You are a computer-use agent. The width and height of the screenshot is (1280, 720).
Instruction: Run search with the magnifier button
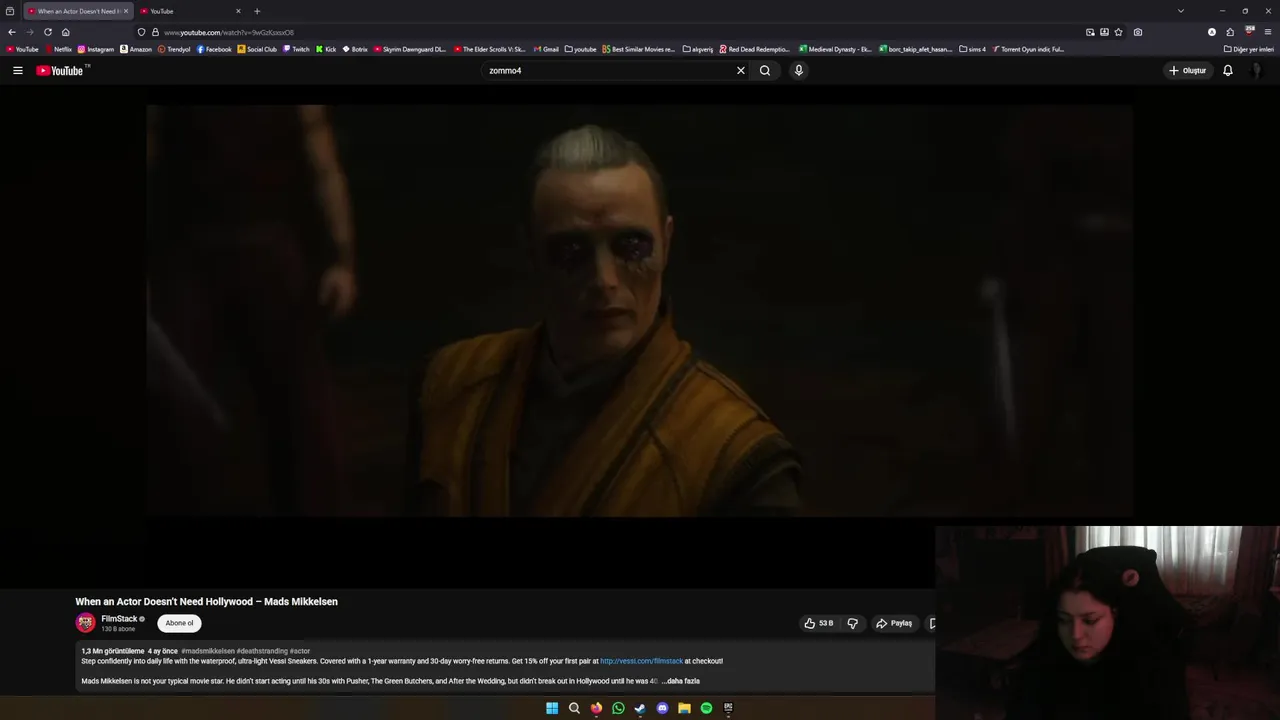tap(765, 71)
